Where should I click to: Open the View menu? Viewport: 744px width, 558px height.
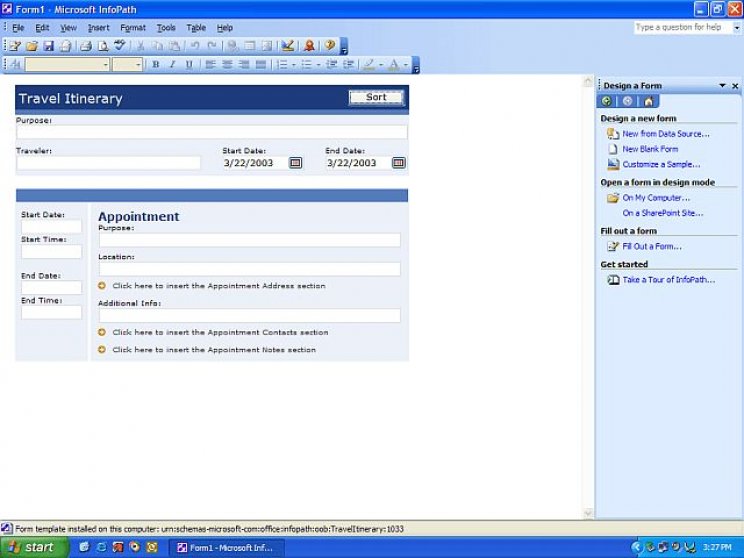[x=68, y=28]
